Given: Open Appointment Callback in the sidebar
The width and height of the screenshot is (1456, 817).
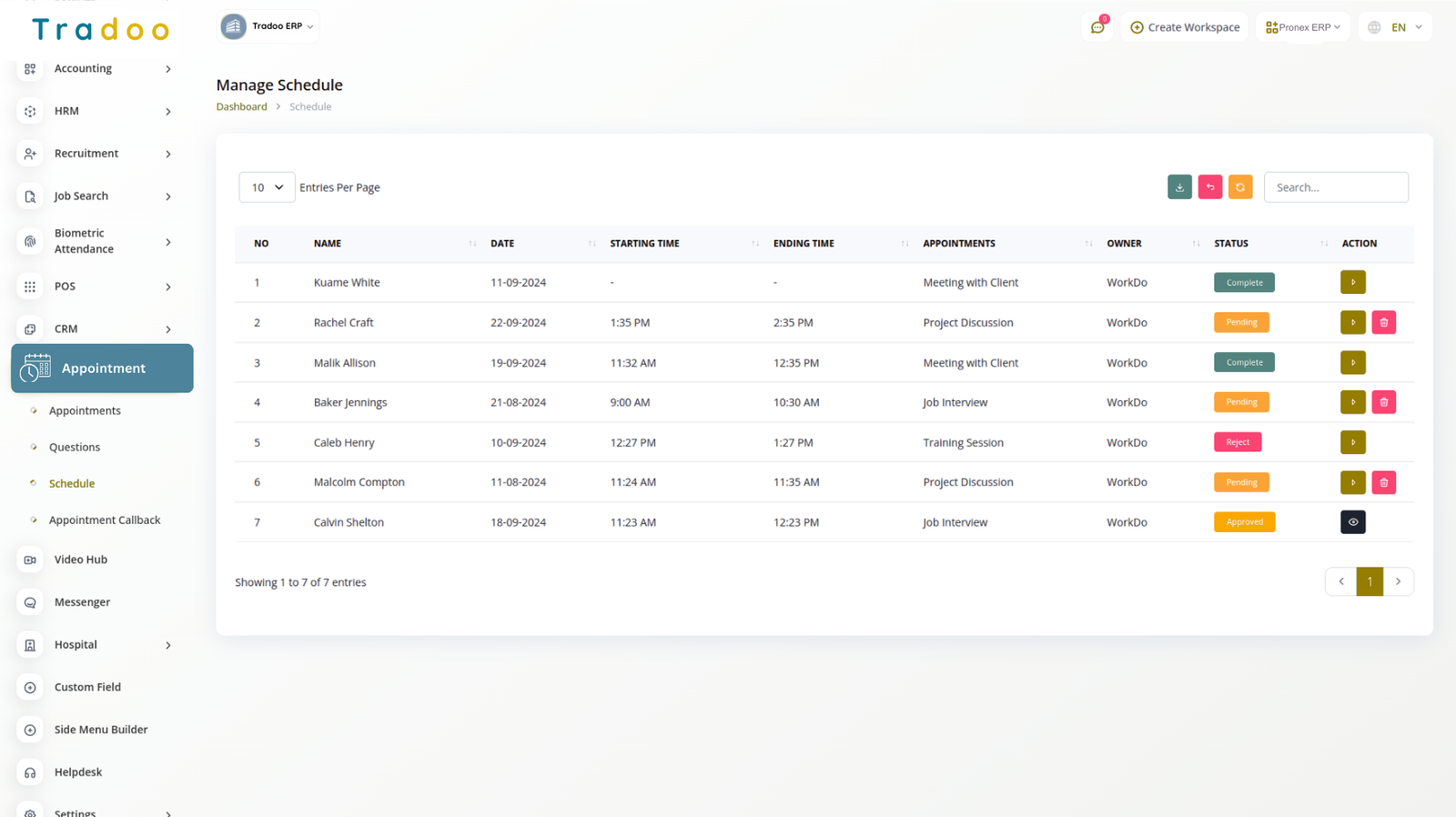Looking at the screenshot, I should 105,520.
